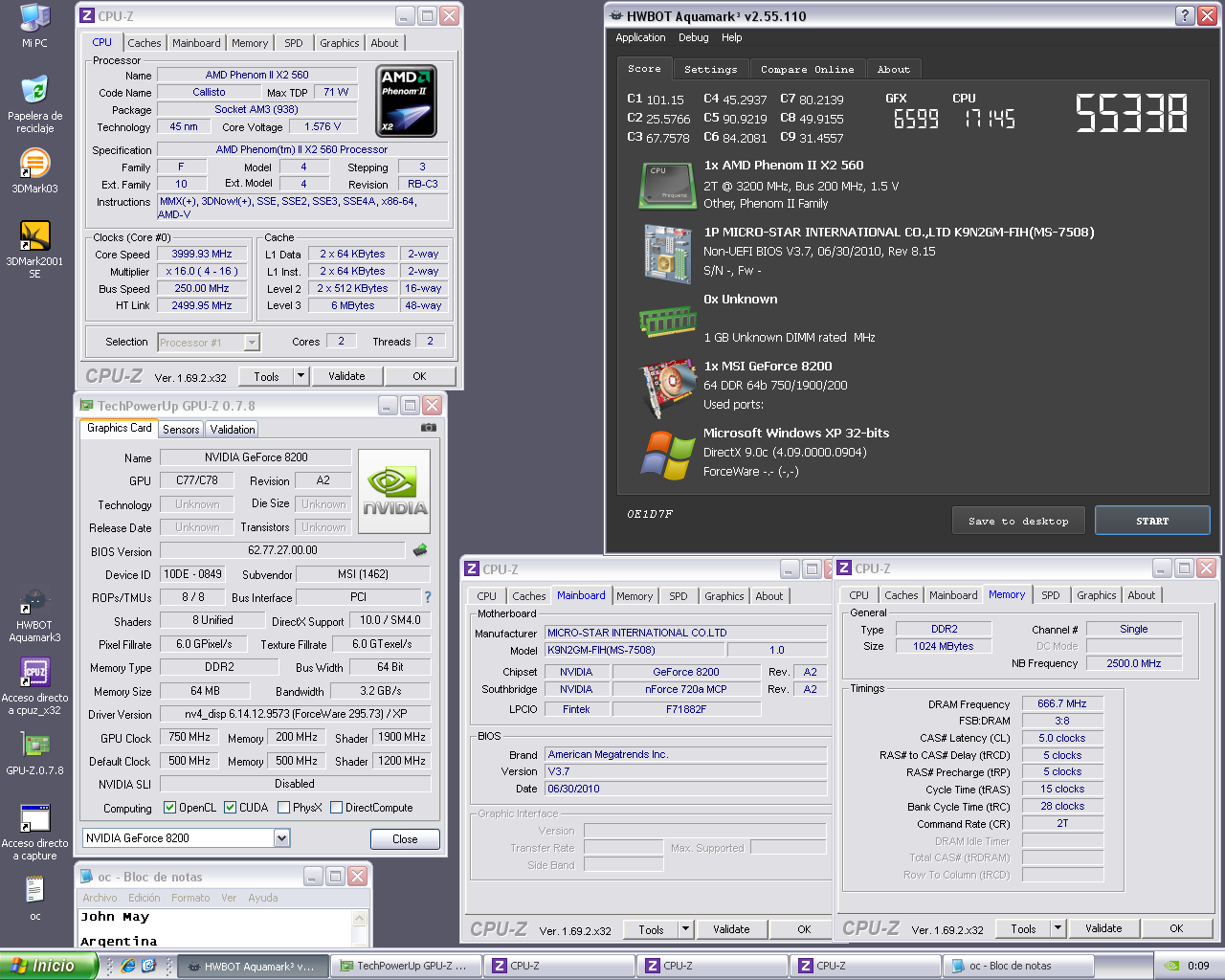
Task: Open Processor selection dropdown in CPU-Z
Action: [x=252, y=342]
